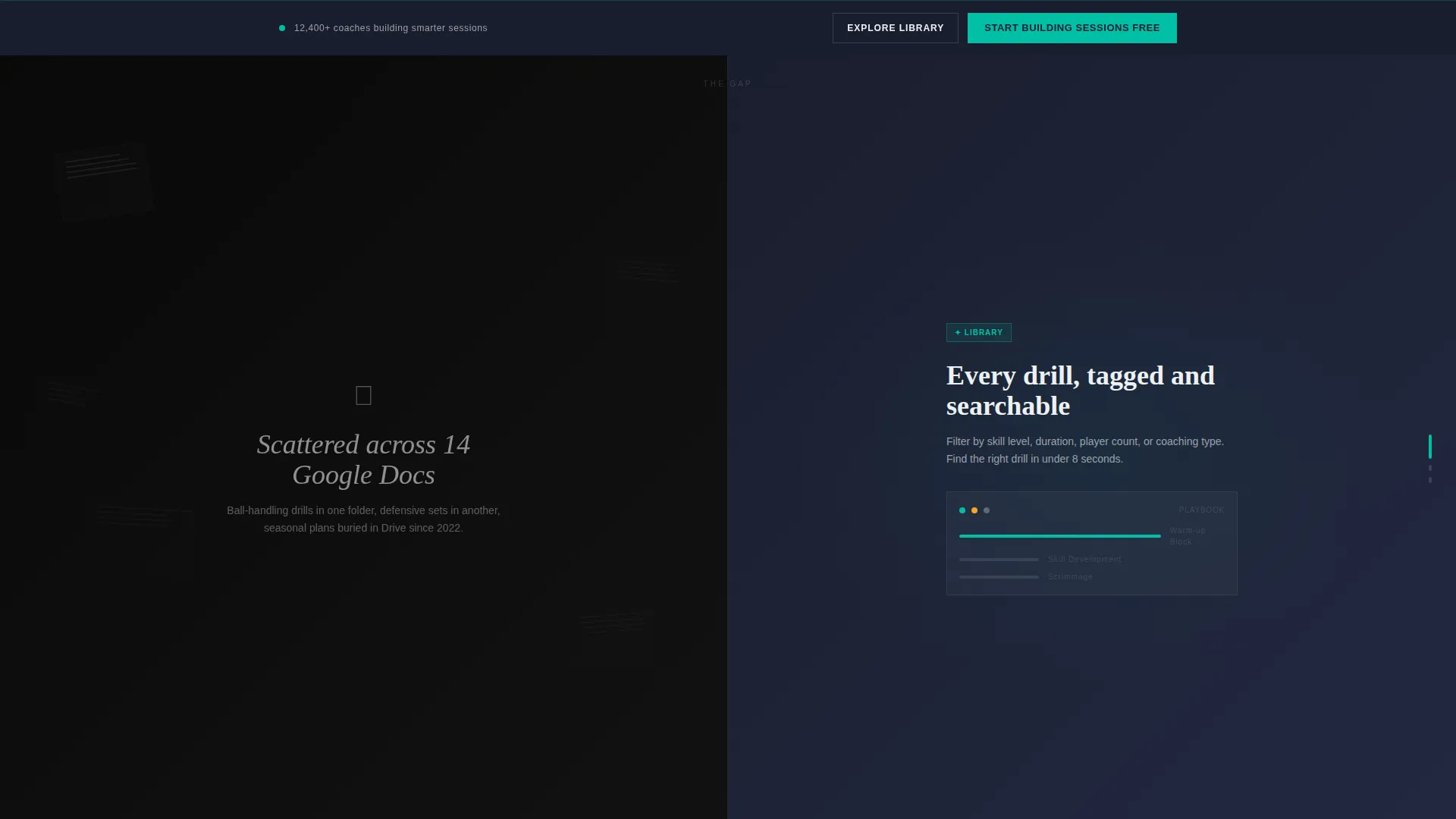Click the active teal section indicator on right edge
This screenshot has height=819, width=1456.
[1430, 447]
